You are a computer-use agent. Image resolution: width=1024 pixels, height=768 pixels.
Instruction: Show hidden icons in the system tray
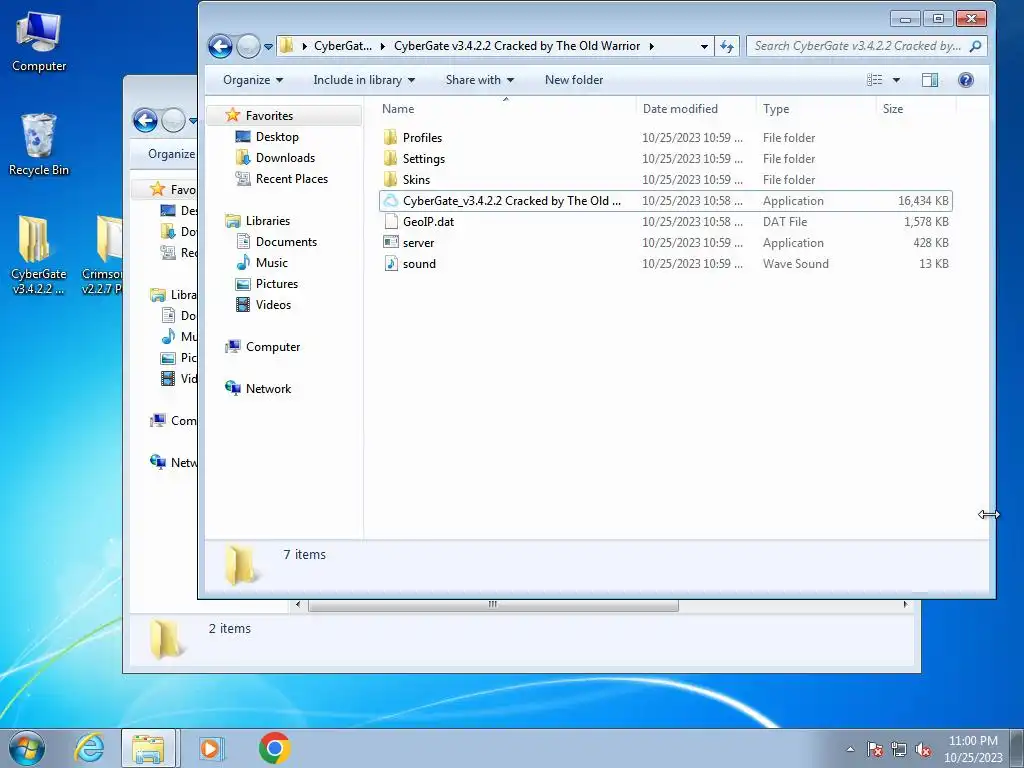[850, 749]
